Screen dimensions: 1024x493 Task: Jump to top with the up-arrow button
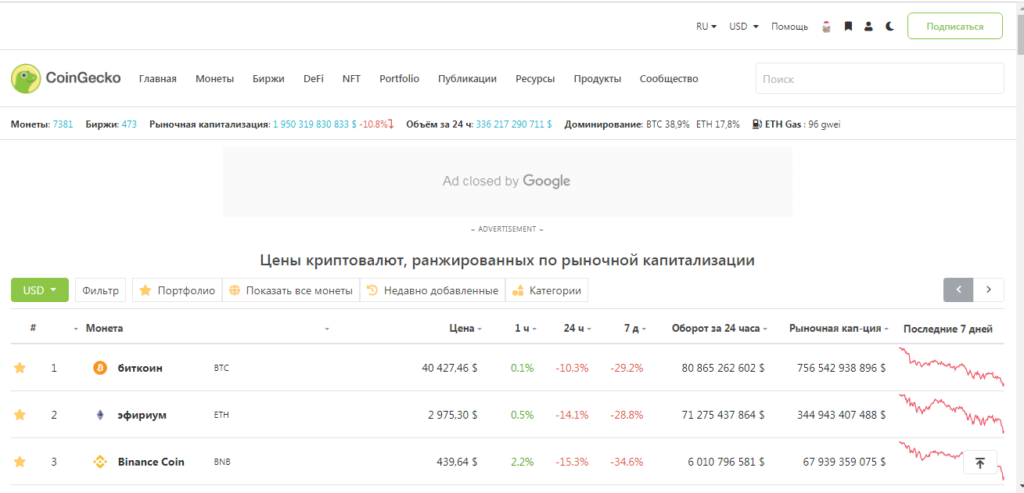980,463
